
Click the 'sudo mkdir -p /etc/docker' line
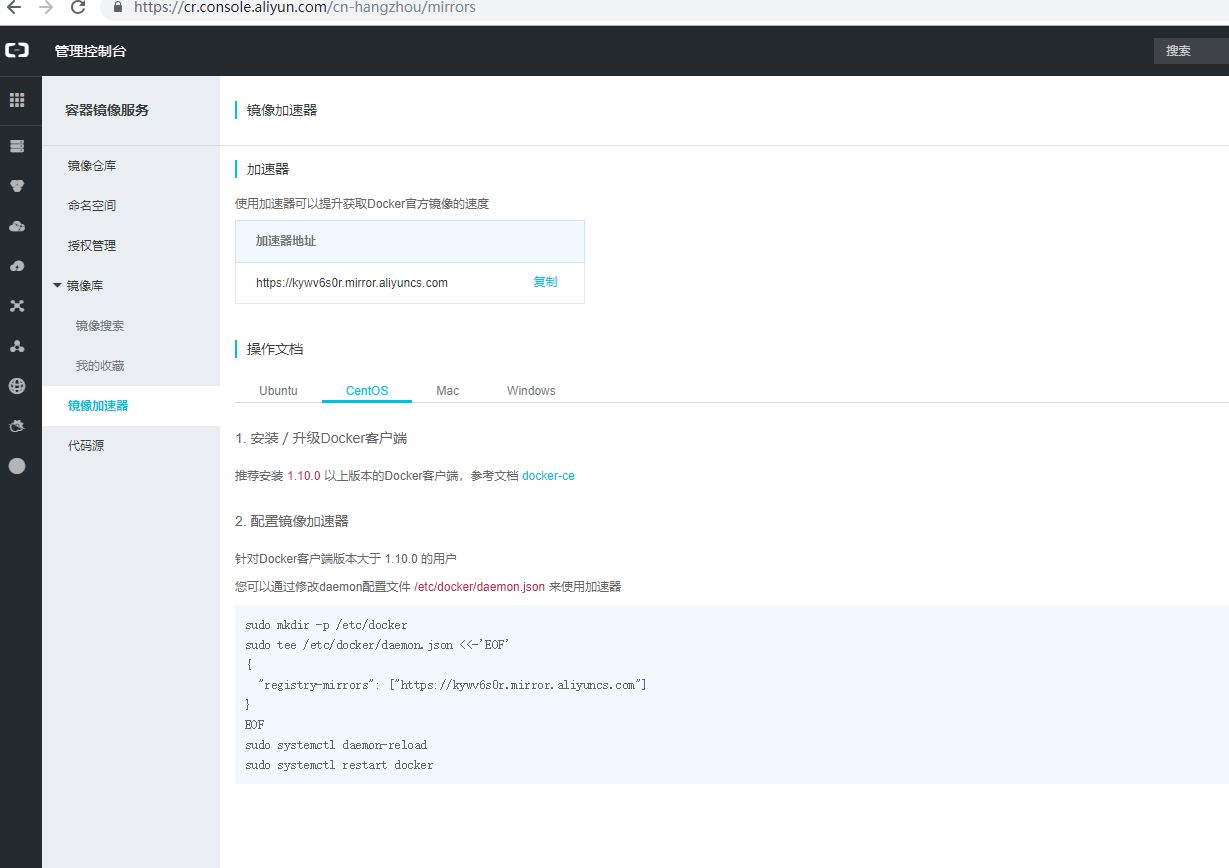coord(326,625)
